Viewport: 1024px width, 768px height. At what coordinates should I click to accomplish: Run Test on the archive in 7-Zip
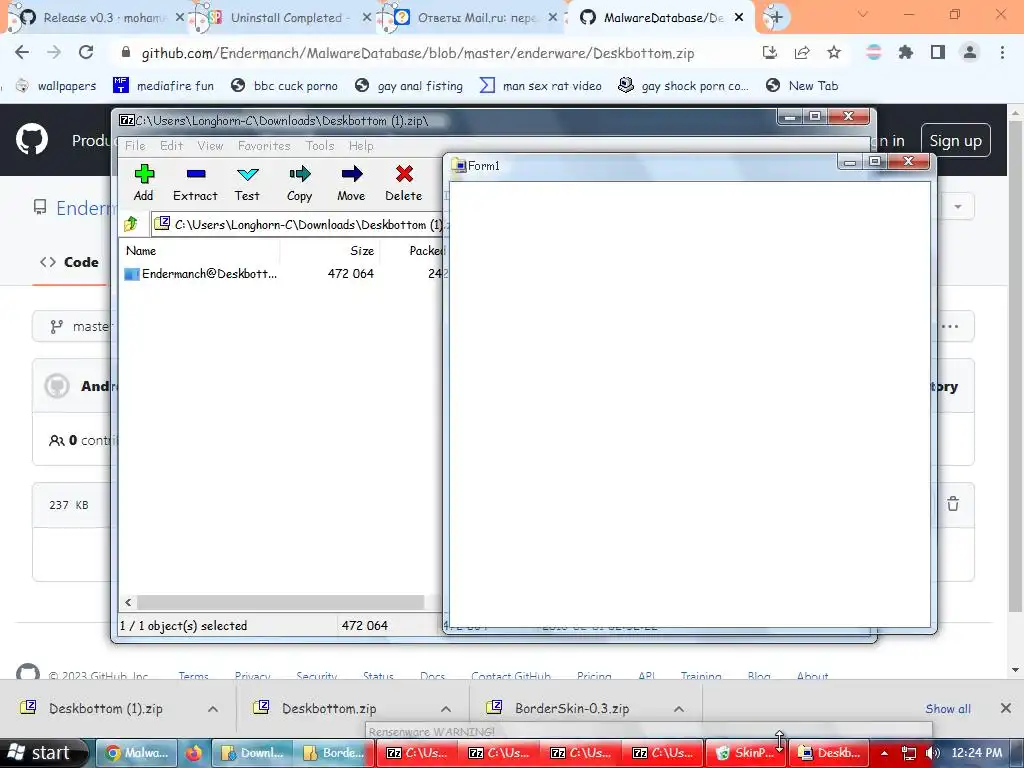[248, 183]
